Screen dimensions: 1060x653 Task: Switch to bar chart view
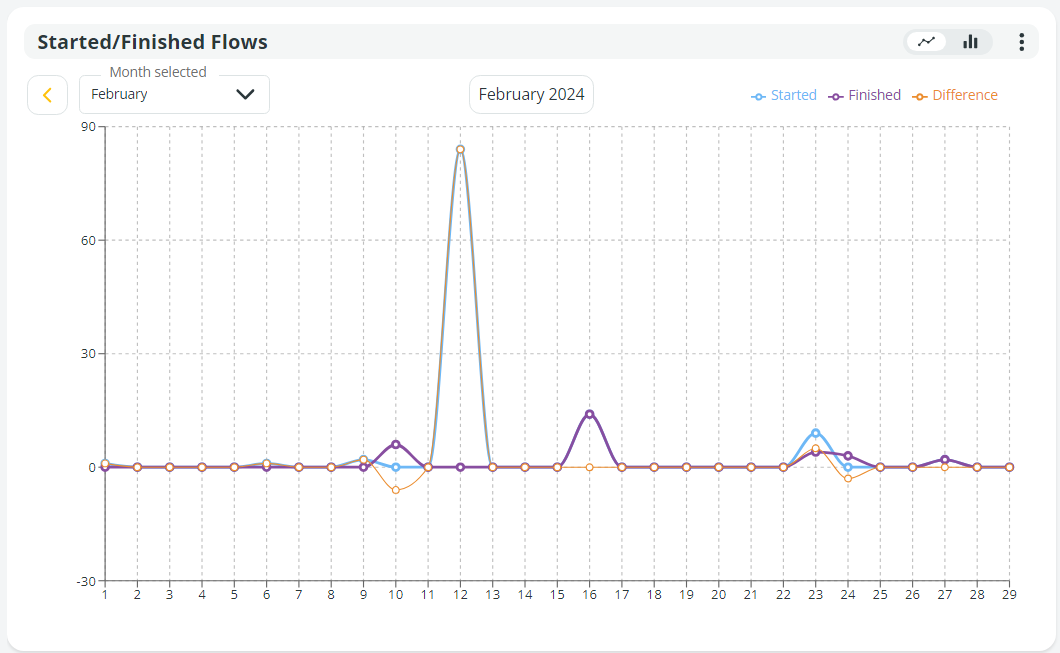[x=970, y=42]
